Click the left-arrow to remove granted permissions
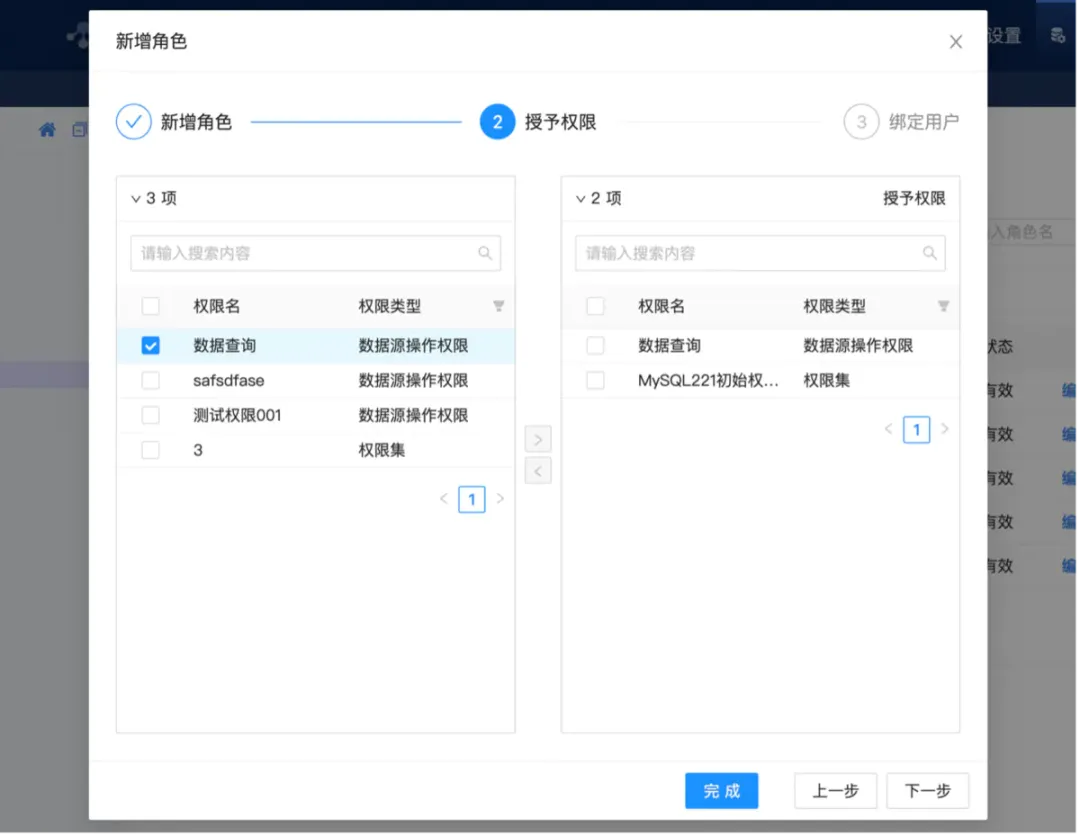Screen dimensions: 1080x836 538,470
